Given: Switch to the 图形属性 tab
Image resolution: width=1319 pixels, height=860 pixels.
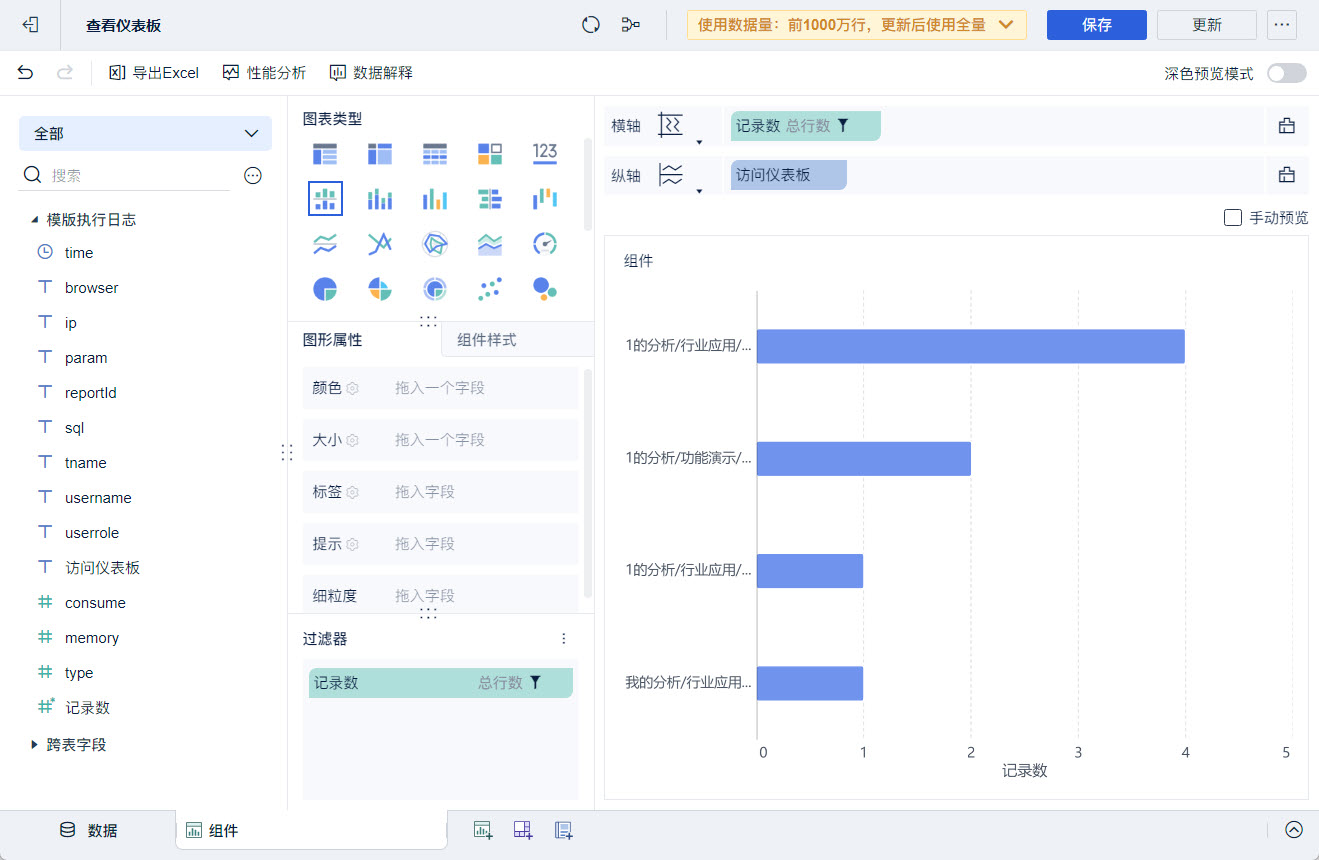Looking at the screenshot, I should coord(333,340).
